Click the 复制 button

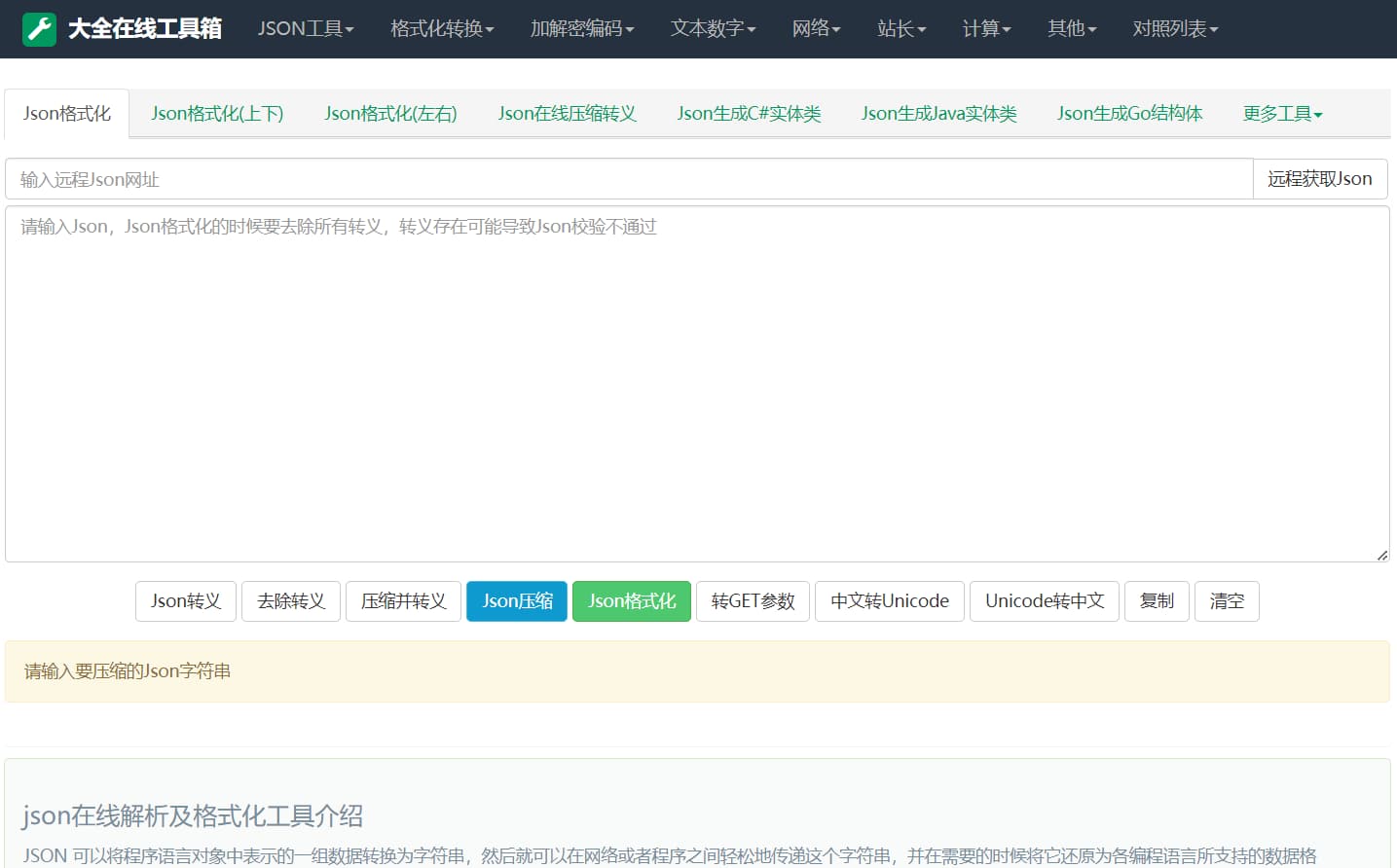(x=1157, y=601)
